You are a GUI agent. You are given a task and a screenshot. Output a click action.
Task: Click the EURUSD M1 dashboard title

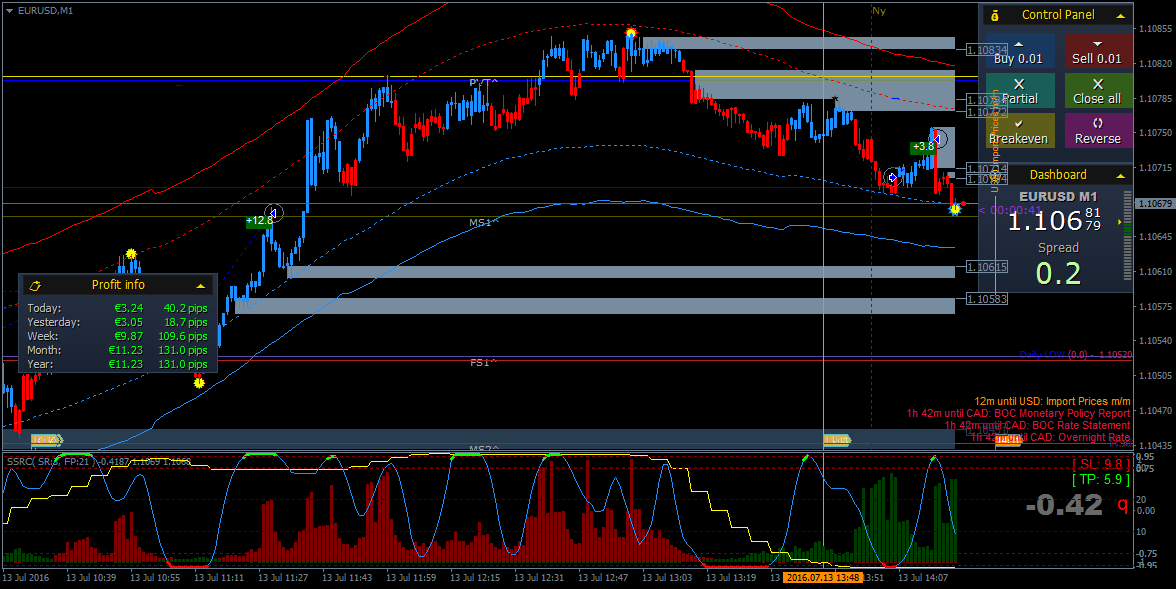[1058, 197]
